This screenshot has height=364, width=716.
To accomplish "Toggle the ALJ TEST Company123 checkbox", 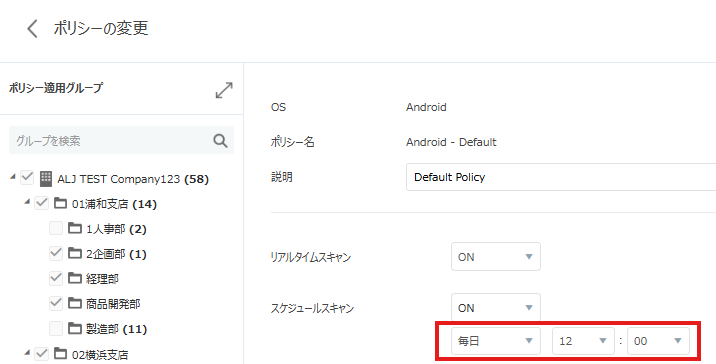I will 27,177.
